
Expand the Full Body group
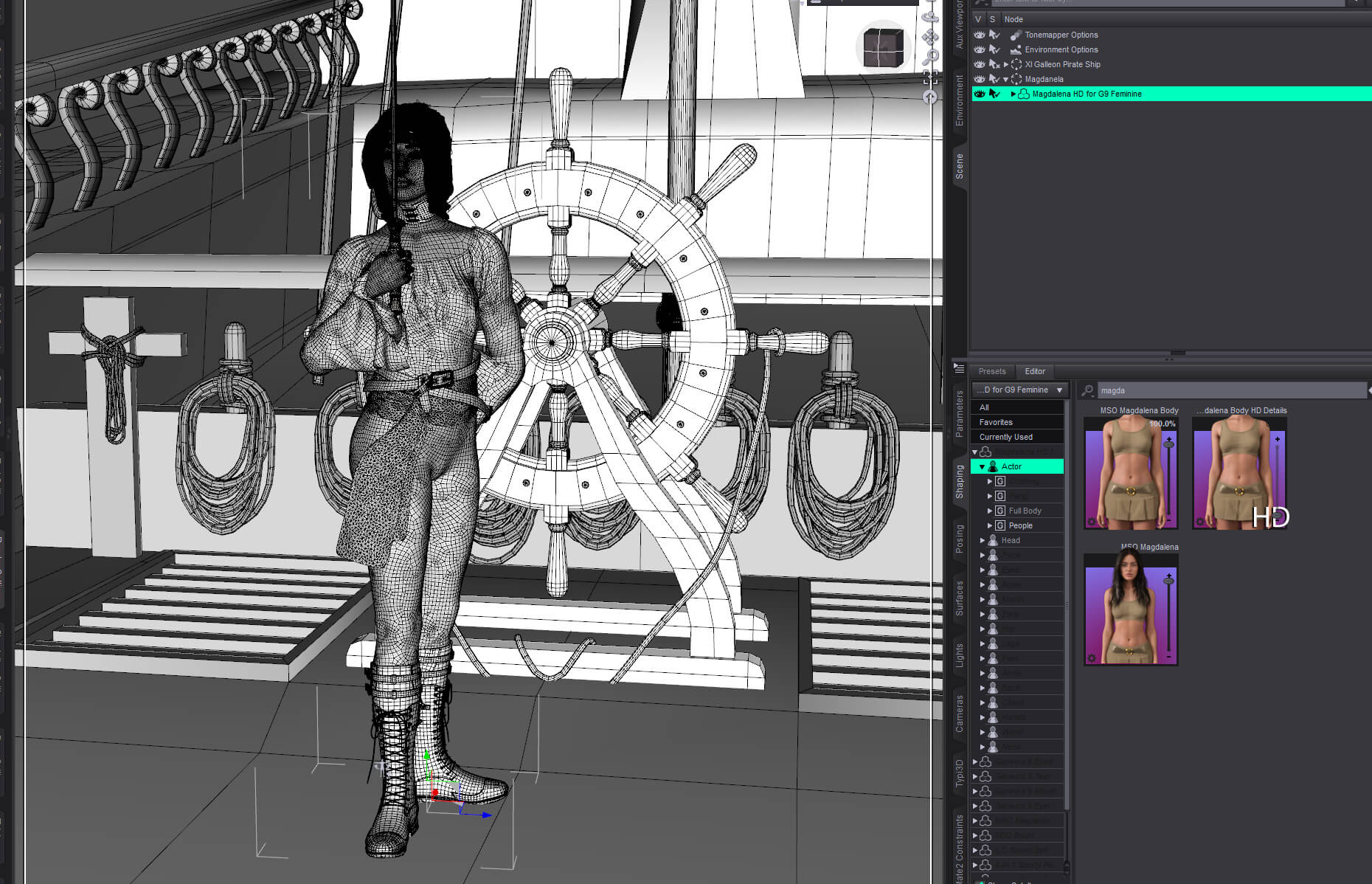990,511
